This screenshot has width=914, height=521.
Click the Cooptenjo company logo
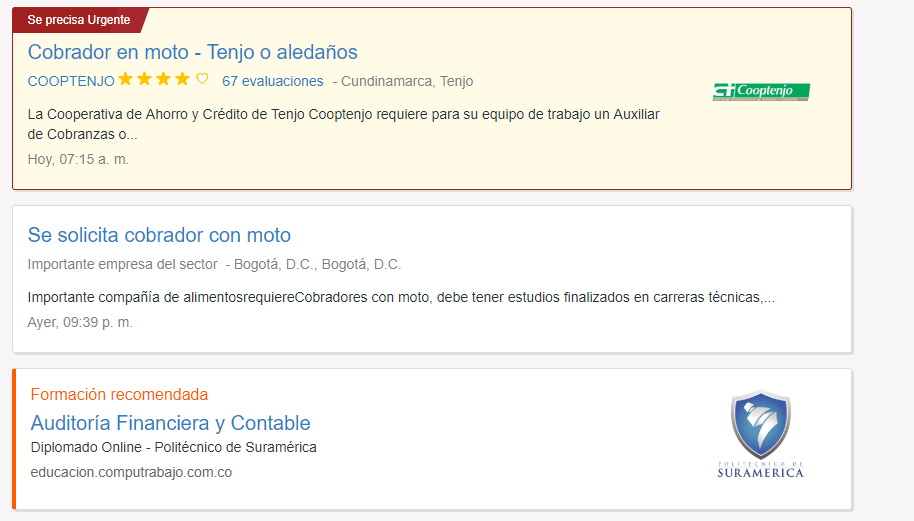point(760,92)
